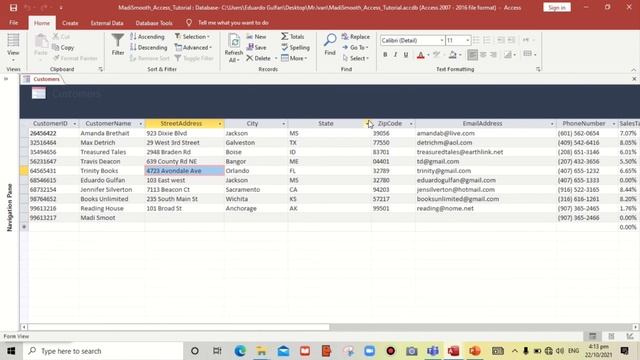Open Camera app from taskbar

411,351
